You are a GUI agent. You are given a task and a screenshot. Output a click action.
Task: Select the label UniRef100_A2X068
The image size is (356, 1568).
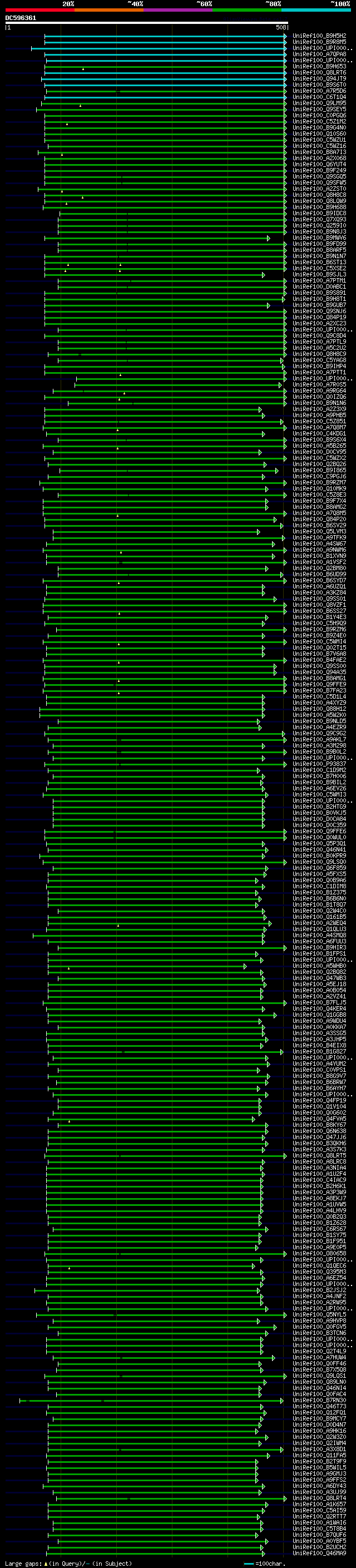tap(319, 159)
